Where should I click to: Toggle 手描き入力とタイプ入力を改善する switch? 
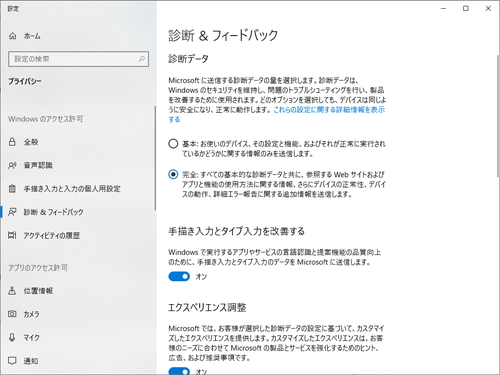(x=179, y=276)
